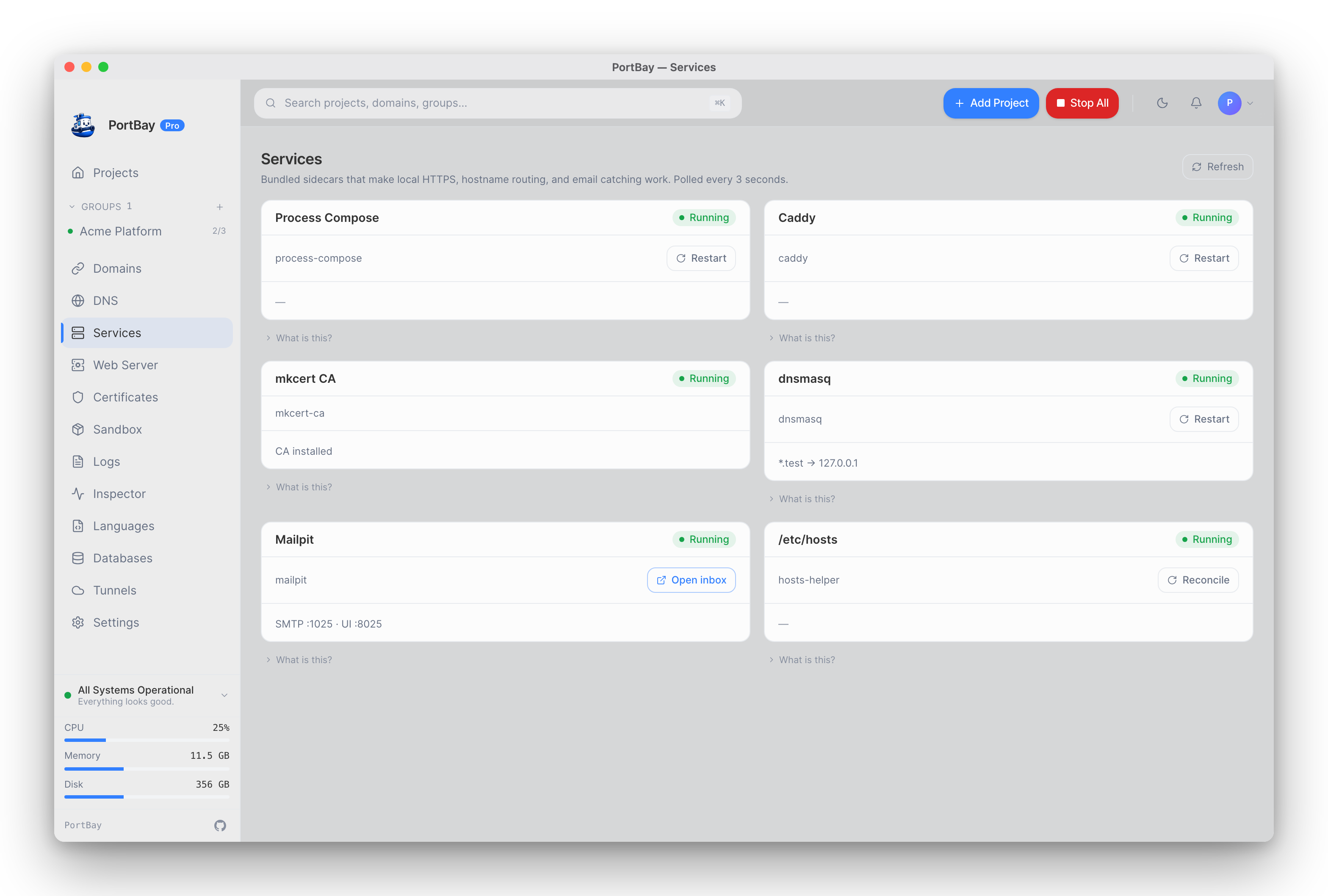Click the Running badge on /etc/hosts
The width and height of the screenshot is (1328, 896).
click(x=1207, y=539)
